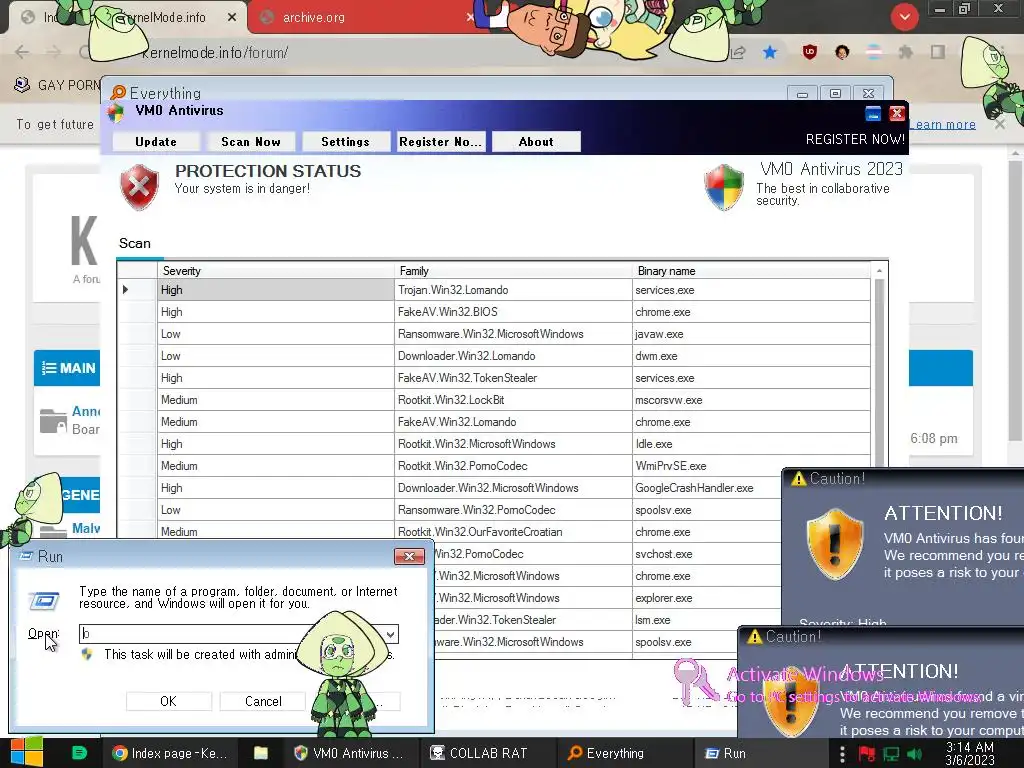The image size is (1024, 768).
Task: Click the red flag system tray icon
Action: pos(867,754)
